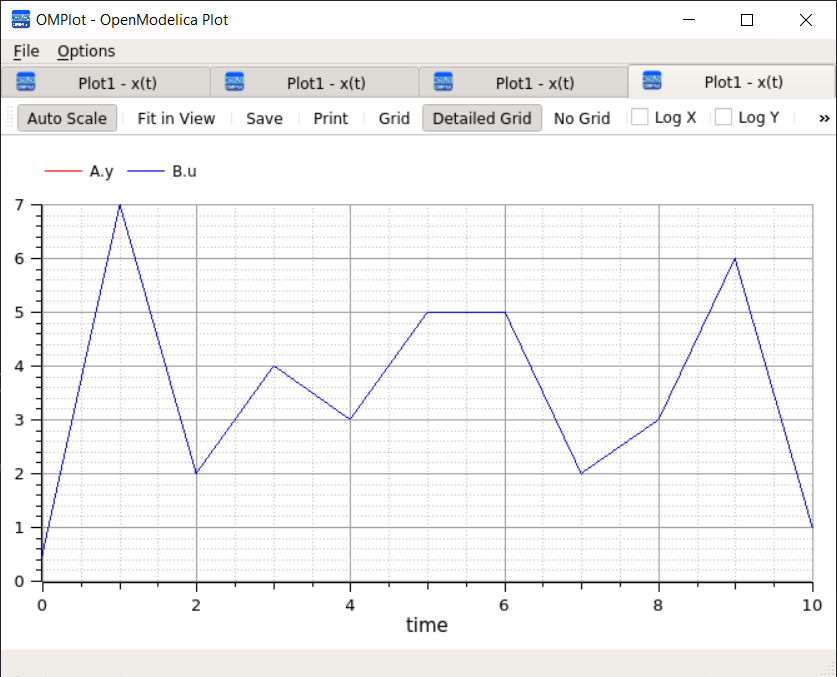The height and width of the screenshot is (677, 837).
Task: Click the OMPlot icon on the first Plot1 tab
Action: point(25,82)
